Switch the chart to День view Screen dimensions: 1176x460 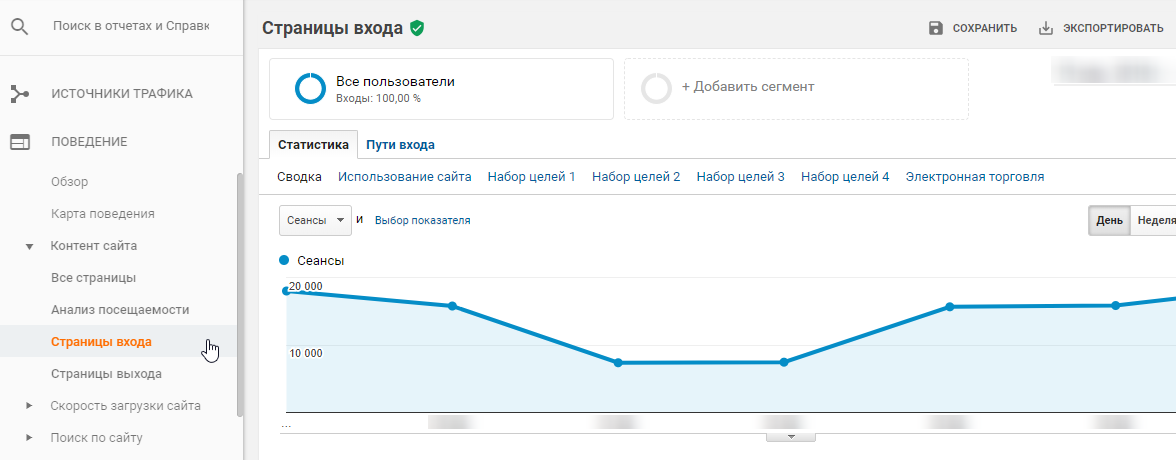coord(1108,221)
